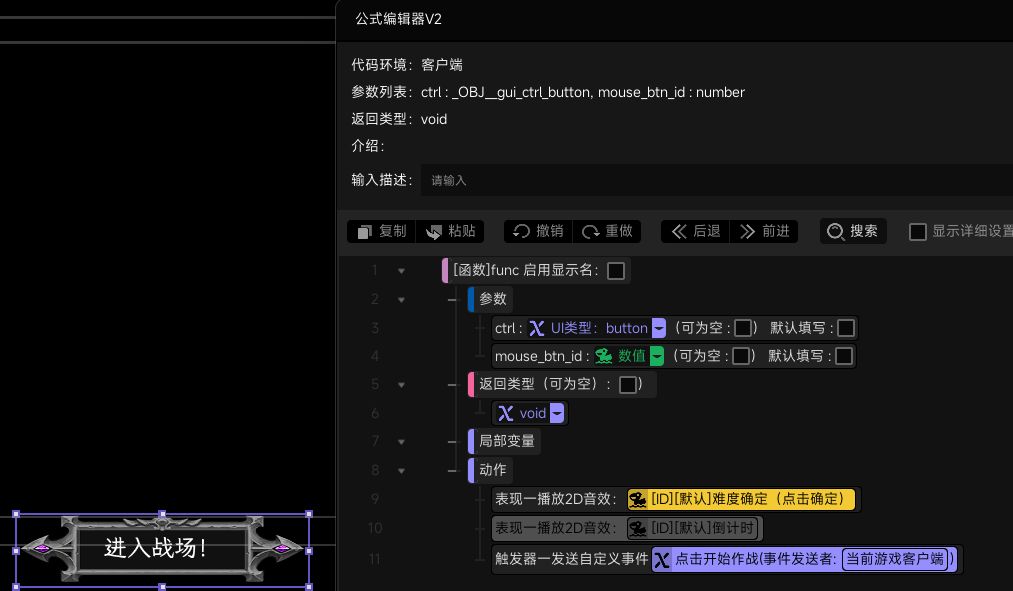Select the 动作 block
The width and height of the screenshot is (1013, 591).
pos(490,470)
